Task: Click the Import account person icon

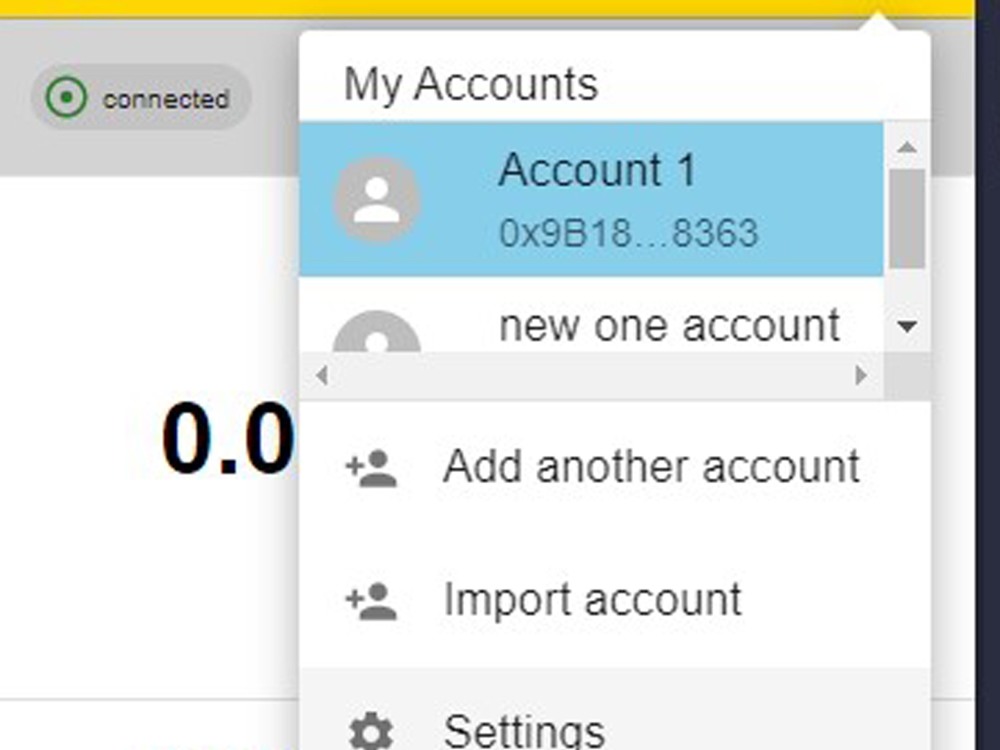Action: (x=372, y=601)
